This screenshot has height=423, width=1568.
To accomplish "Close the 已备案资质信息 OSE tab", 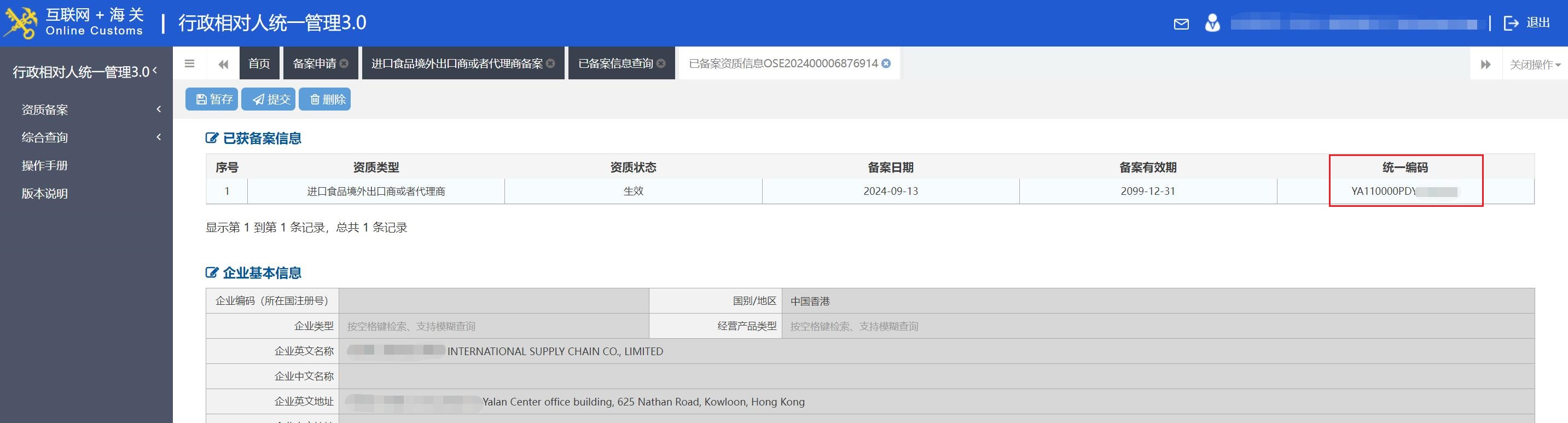I will [886, 63].
